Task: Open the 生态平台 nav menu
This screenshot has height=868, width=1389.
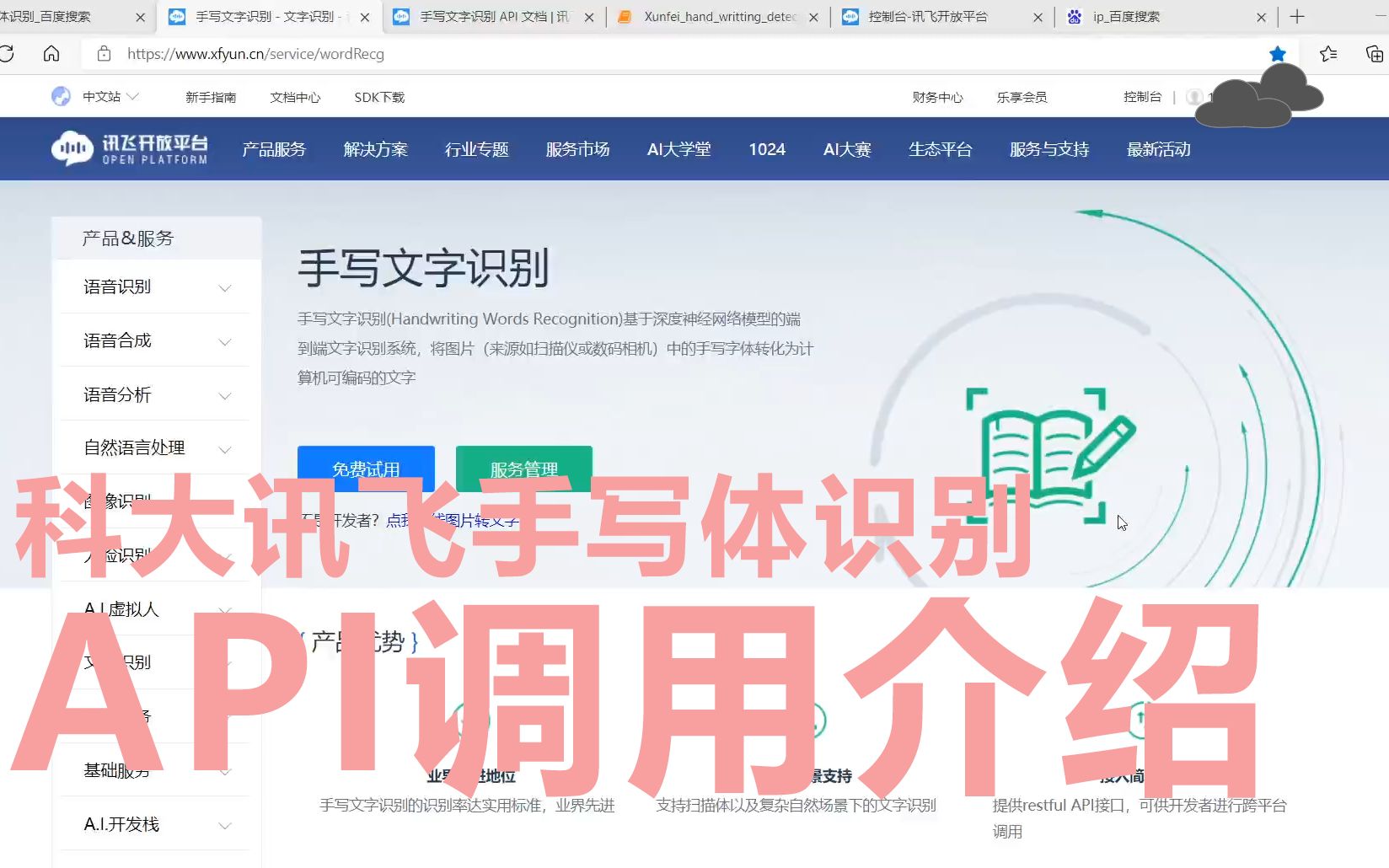Action: [940, 149]
